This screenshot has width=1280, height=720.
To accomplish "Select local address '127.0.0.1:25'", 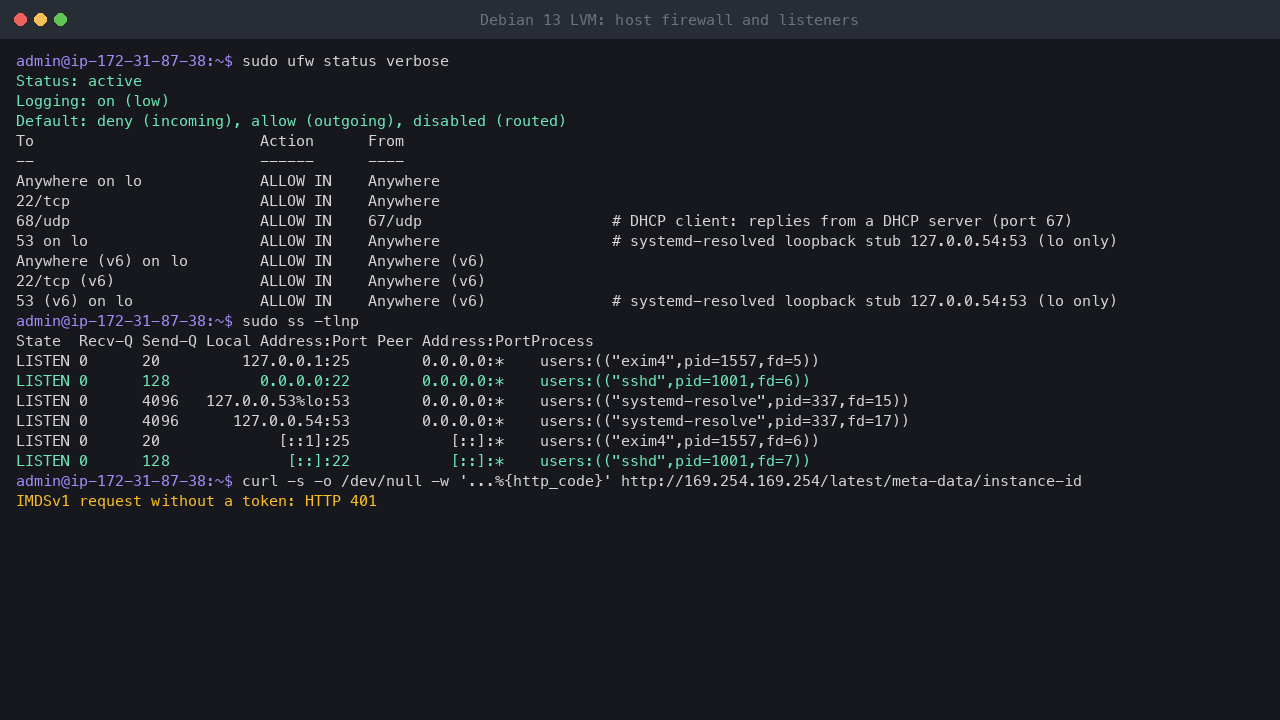I will pyautogui.click(x=296, y=361).
